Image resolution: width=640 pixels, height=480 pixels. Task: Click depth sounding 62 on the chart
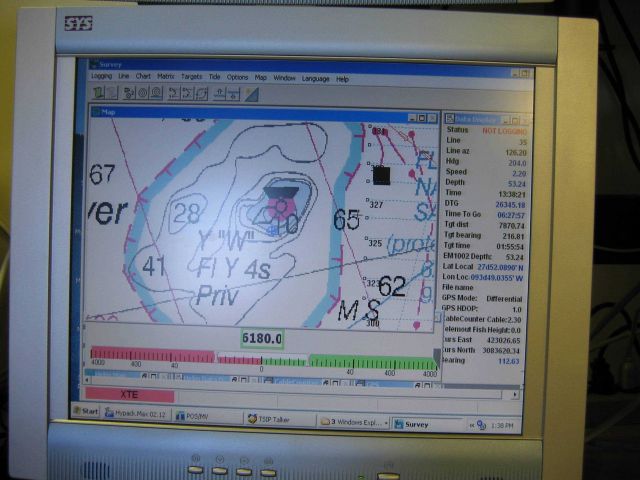(x=392, y=286)
